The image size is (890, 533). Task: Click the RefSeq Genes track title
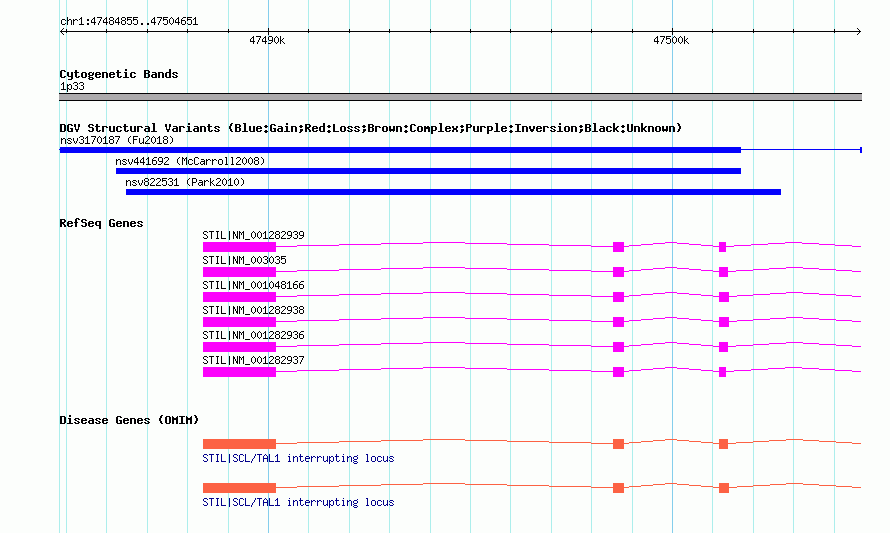(x=101, y=223)
